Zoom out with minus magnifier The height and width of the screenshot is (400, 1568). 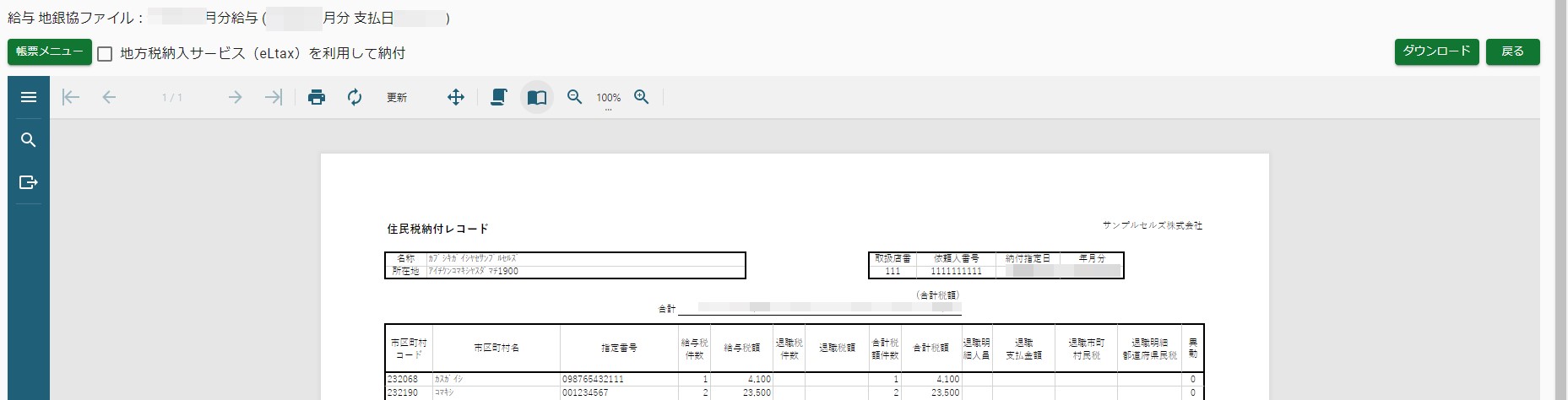pyautogui.click(x=575, y=97)
